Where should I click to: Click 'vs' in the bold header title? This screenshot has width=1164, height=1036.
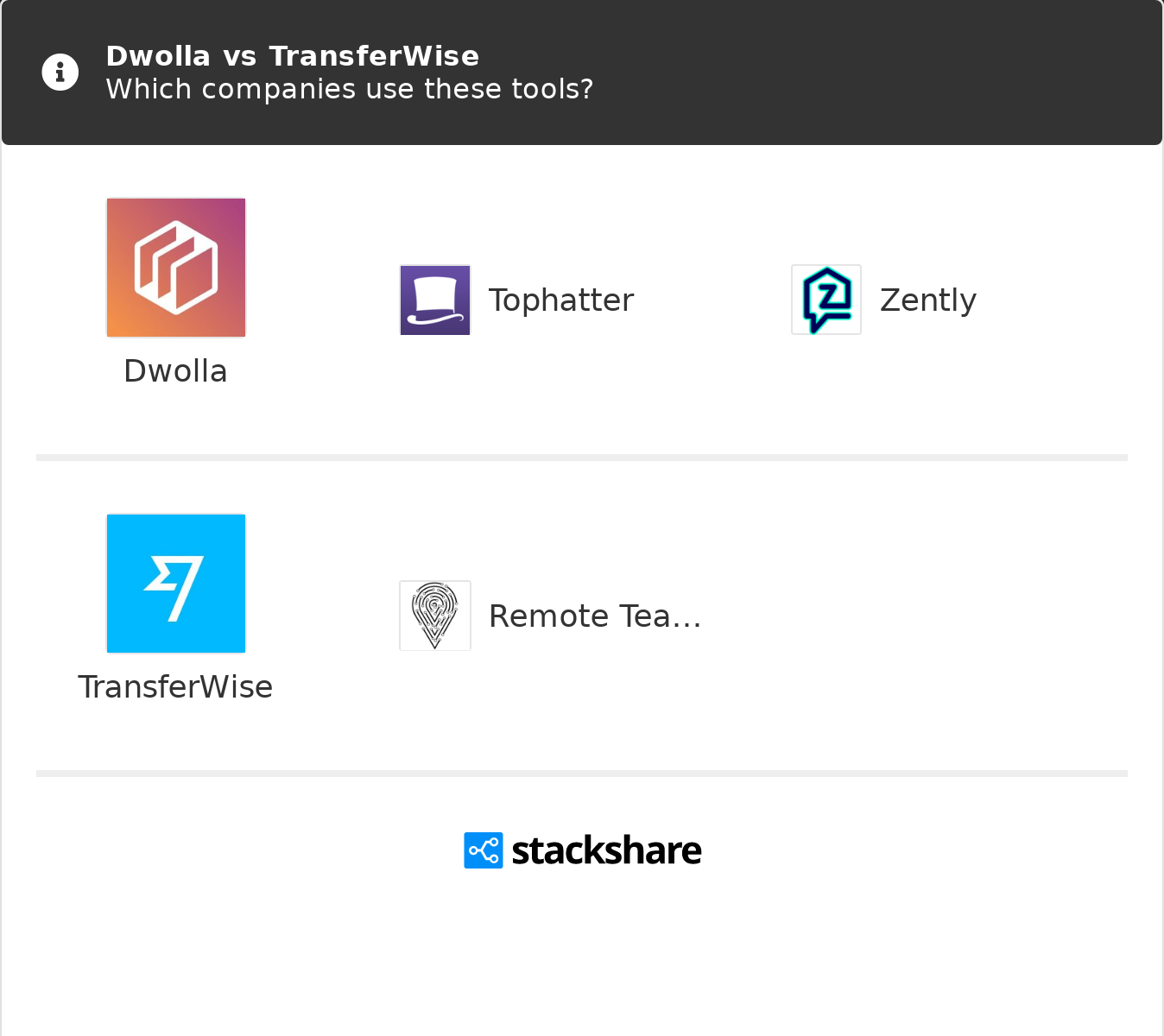pyautogui.click(x=240, y=56)
